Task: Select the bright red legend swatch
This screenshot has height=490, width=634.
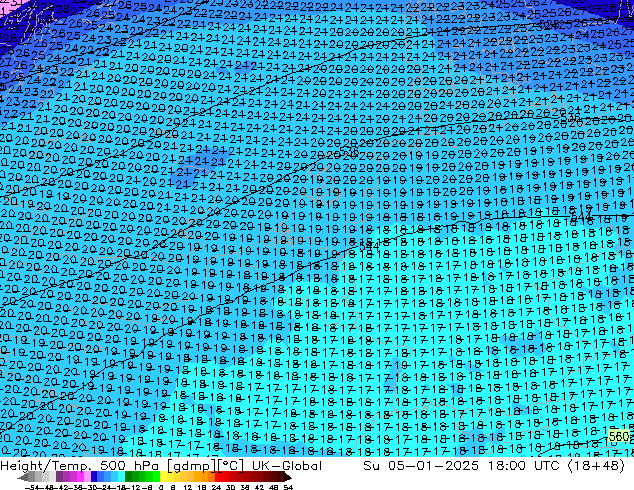Action: (218, 476)
